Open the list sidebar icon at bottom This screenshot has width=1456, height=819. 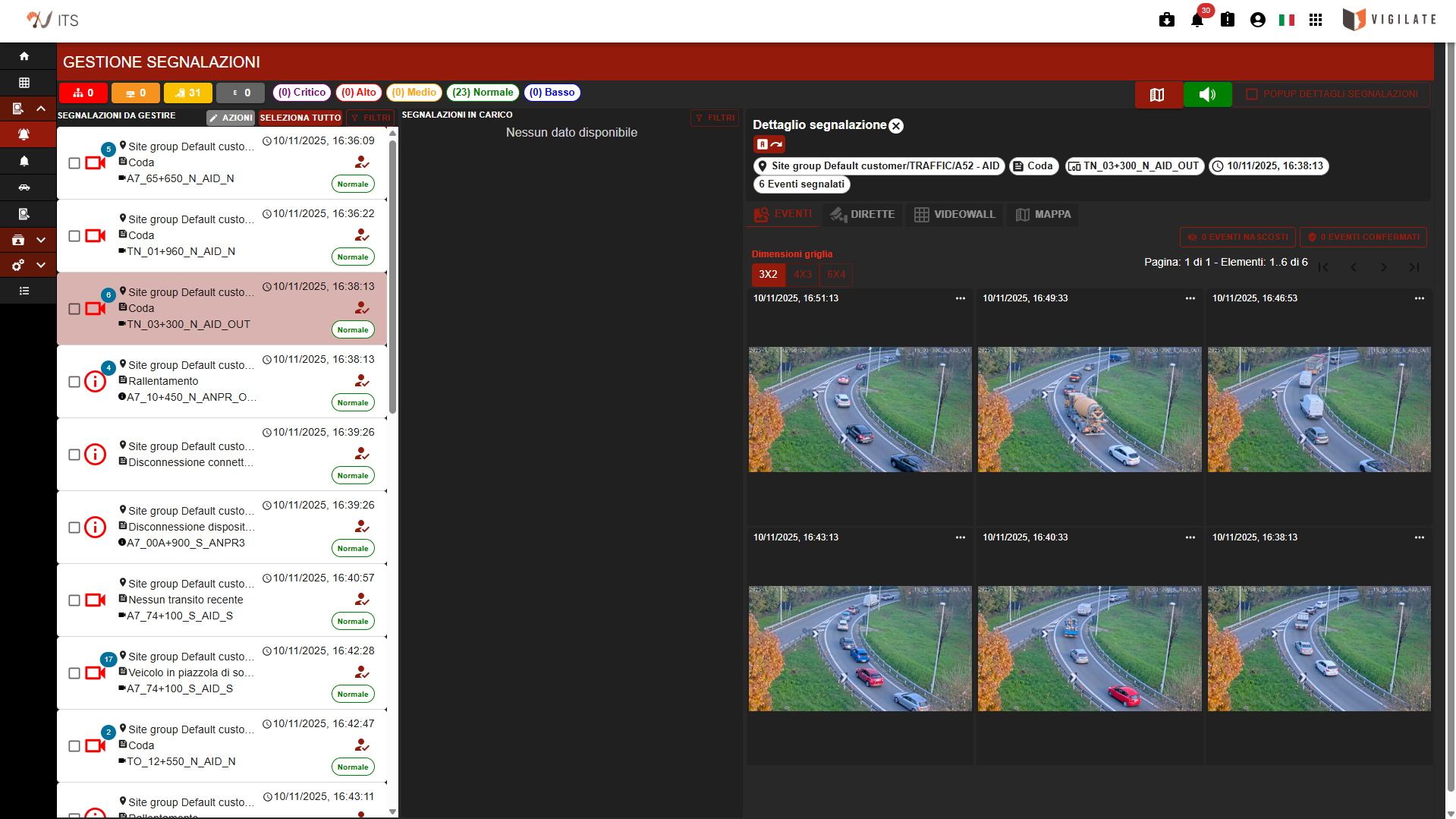click(24, 291)
